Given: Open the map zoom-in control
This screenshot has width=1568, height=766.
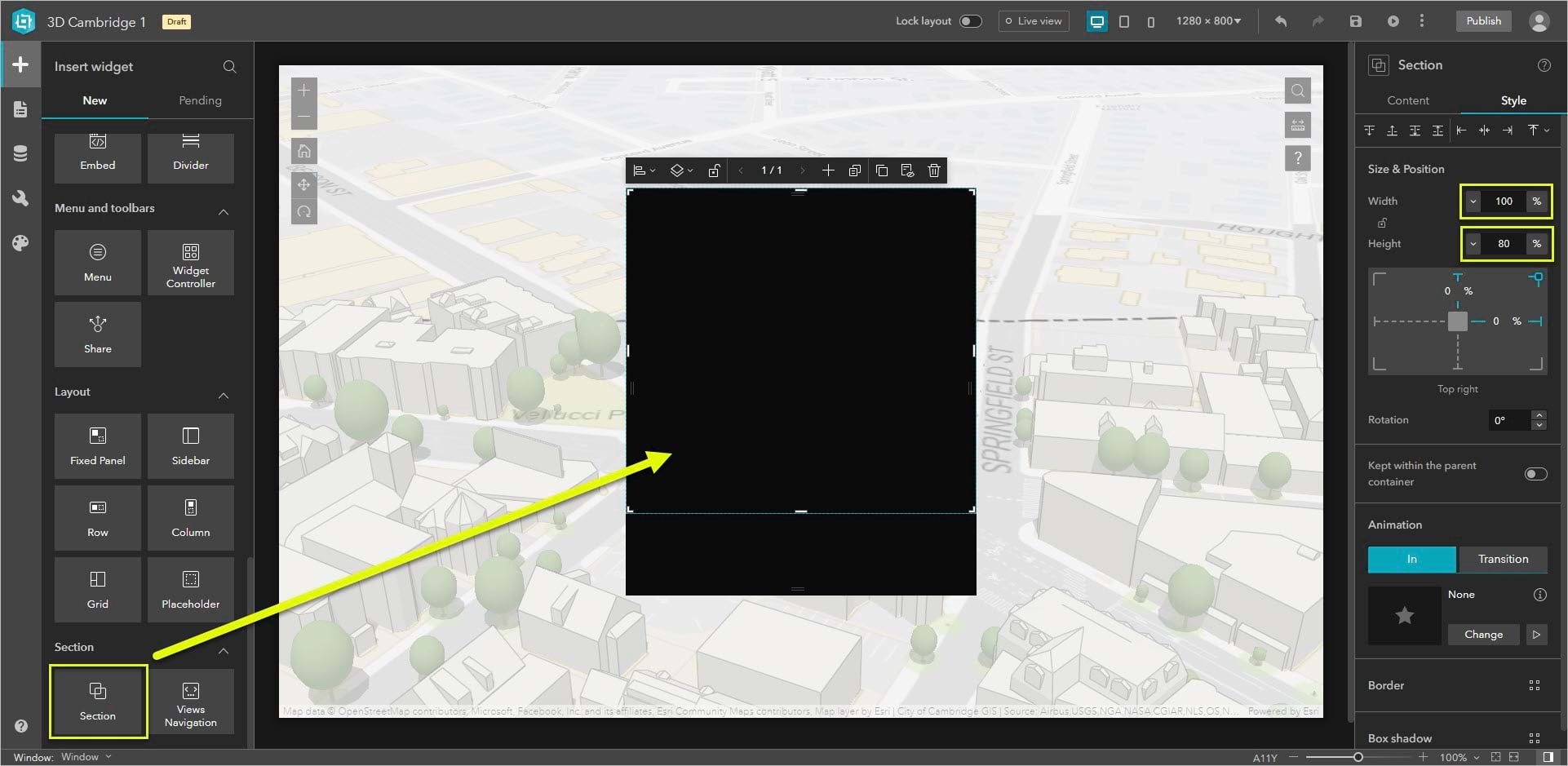Looking at the screenshot, I should pos(303,90).
